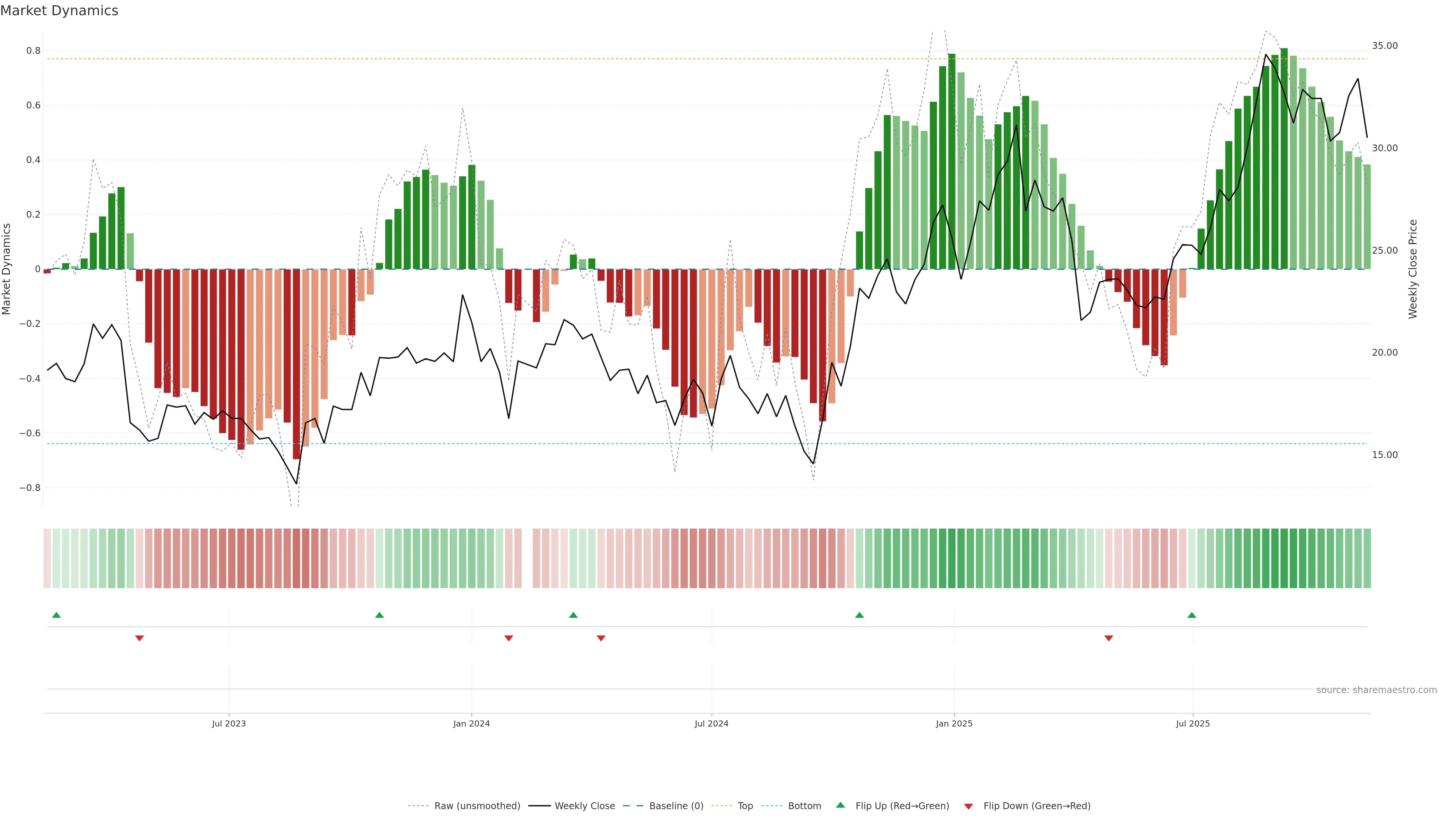Click the flip-up triangle just before Jul 2025
Image resolution: width=1456 pixels, height=819 pixels.
point(1191,615)
